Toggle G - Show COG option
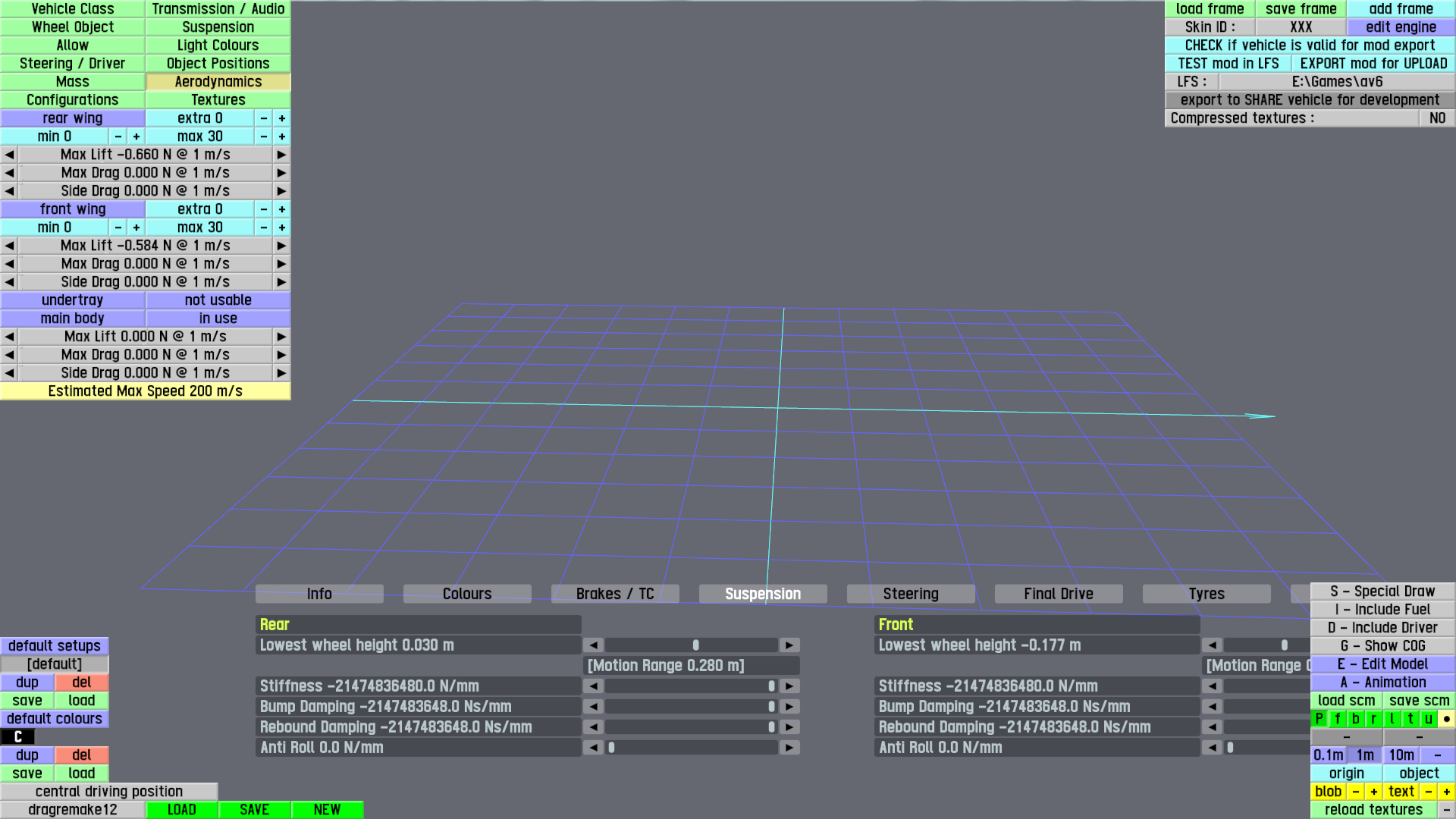The width and height of the screenshot is (1456, 819). [1382, 646]
